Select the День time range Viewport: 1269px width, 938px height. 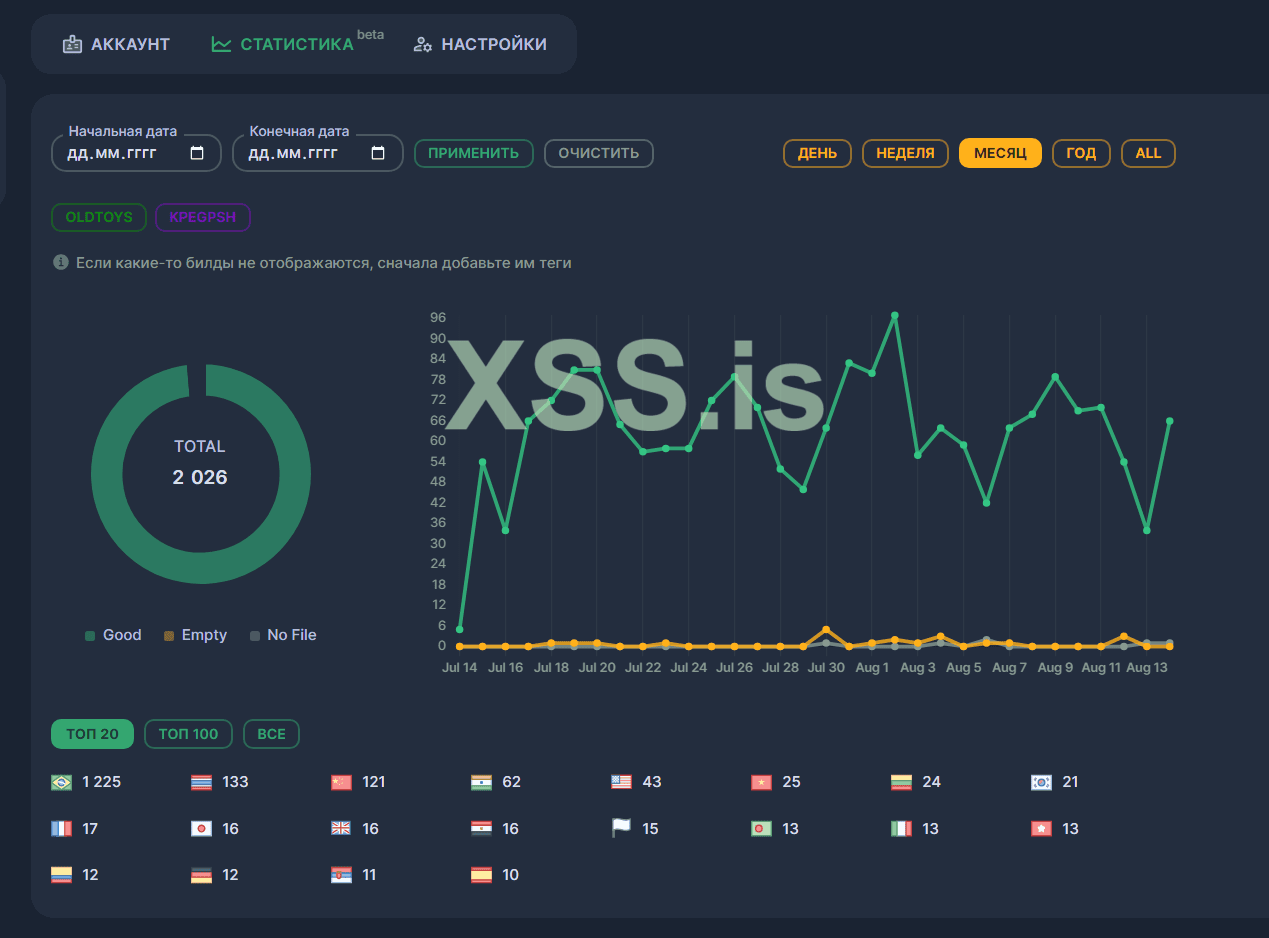pyautogui.click(x=817, y=153)
